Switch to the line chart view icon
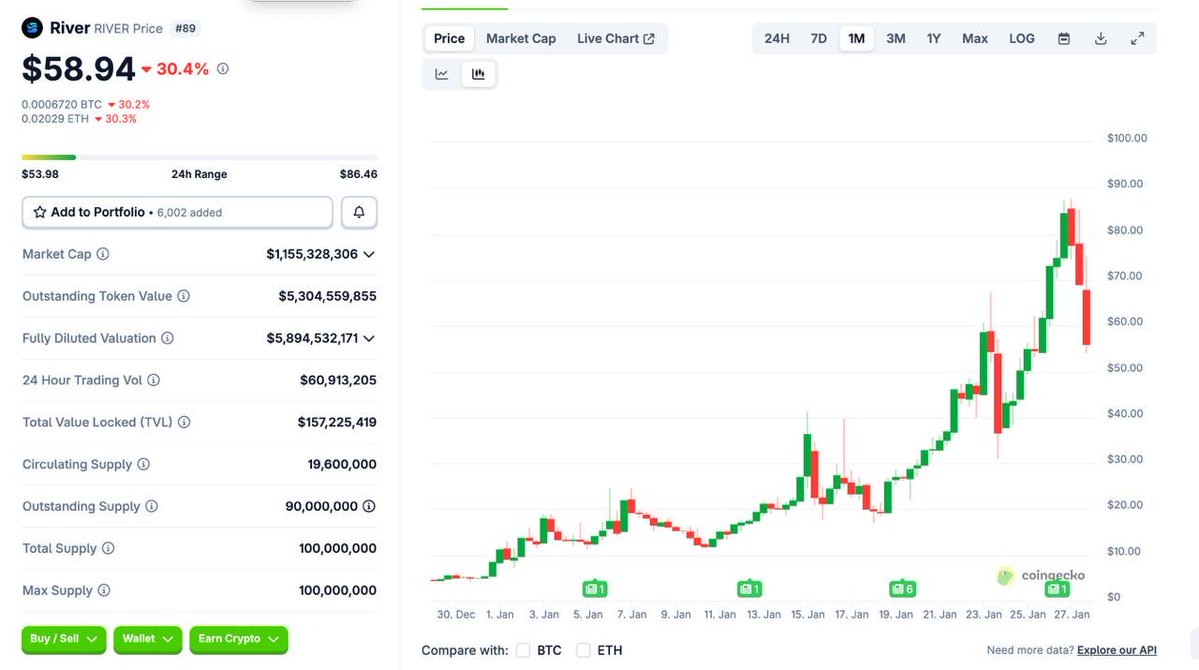This screenshot has height=670, width=1199. (x=442, y=74)
